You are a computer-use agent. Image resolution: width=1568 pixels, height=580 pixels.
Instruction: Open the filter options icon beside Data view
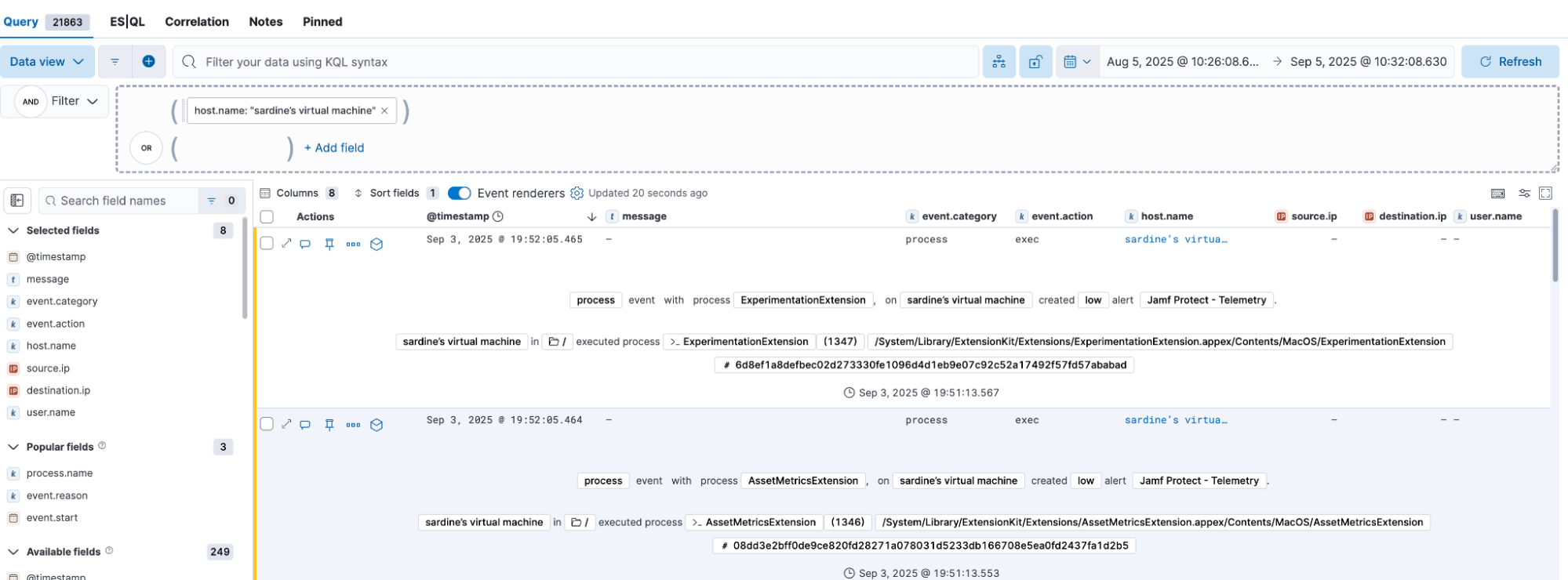(115, 61)
